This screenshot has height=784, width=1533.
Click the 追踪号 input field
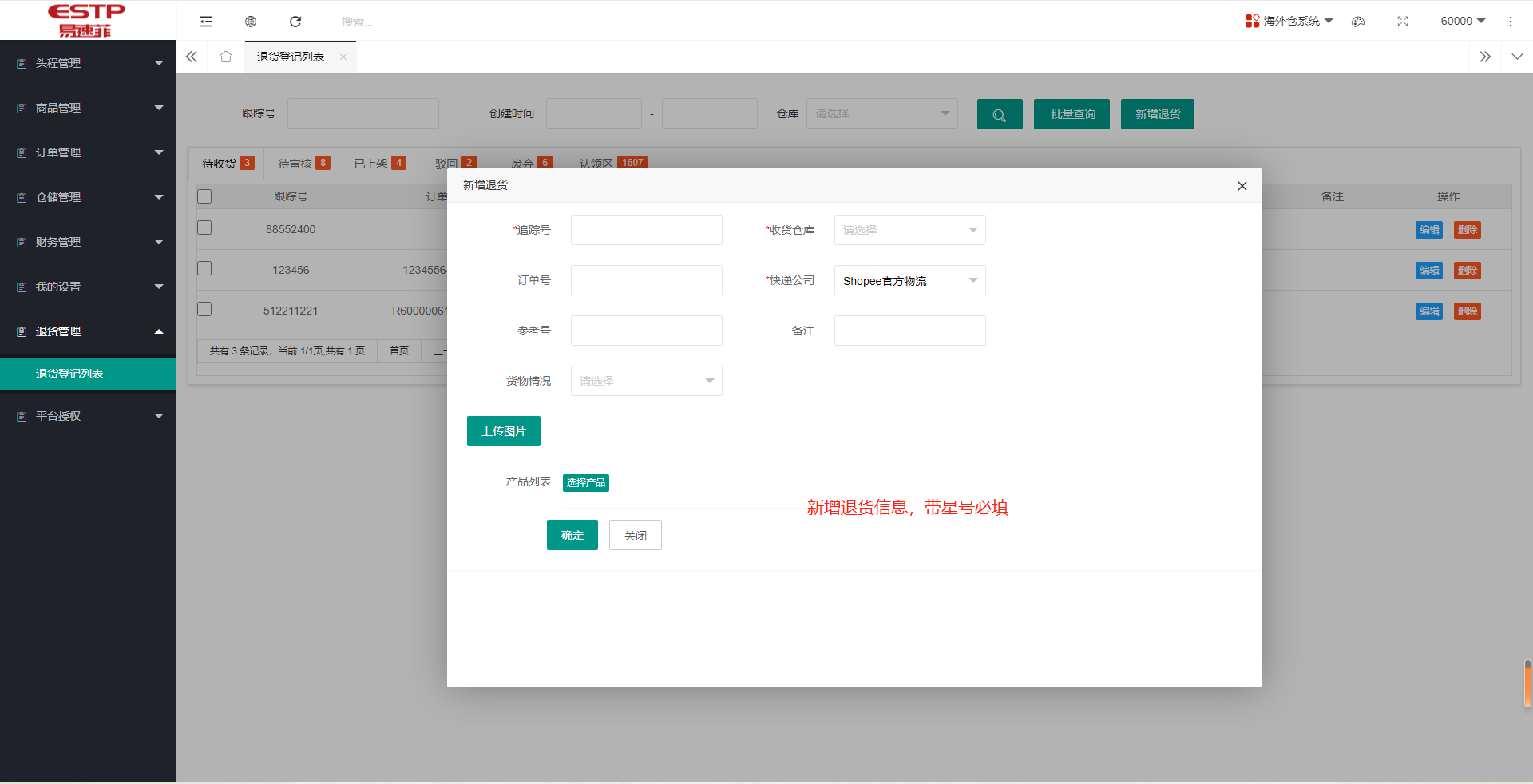coord(646,230)
